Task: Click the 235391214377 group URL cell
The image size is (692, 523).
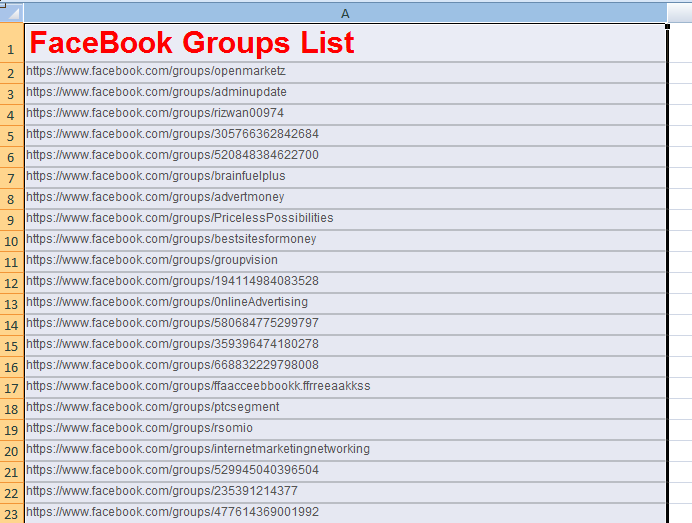Action: point(345,492)
